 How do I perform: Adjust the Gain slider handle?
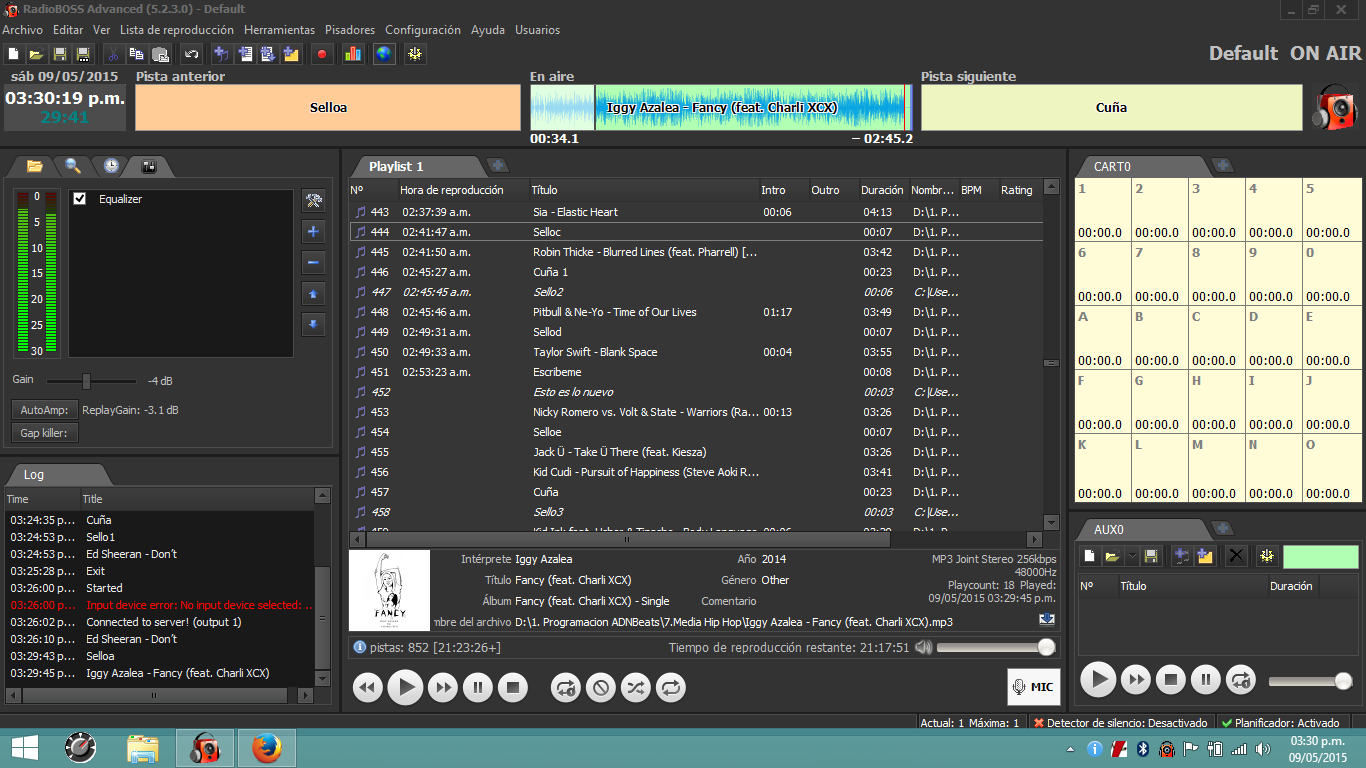(86, 381)
